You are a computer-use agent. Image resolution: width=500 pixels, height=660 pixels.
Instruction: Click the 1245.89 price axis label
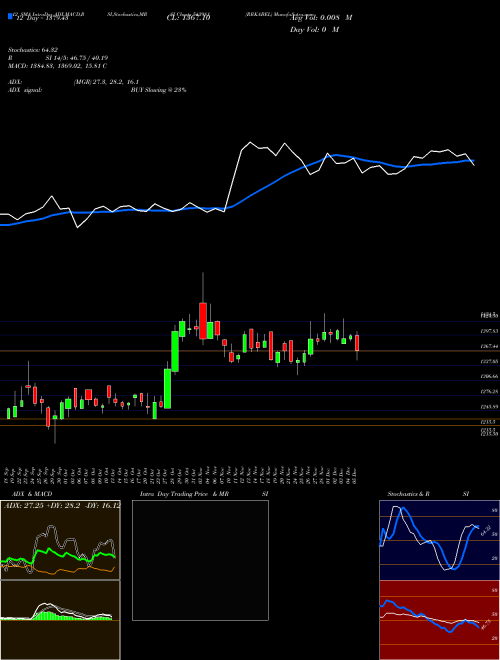point(489,407)
